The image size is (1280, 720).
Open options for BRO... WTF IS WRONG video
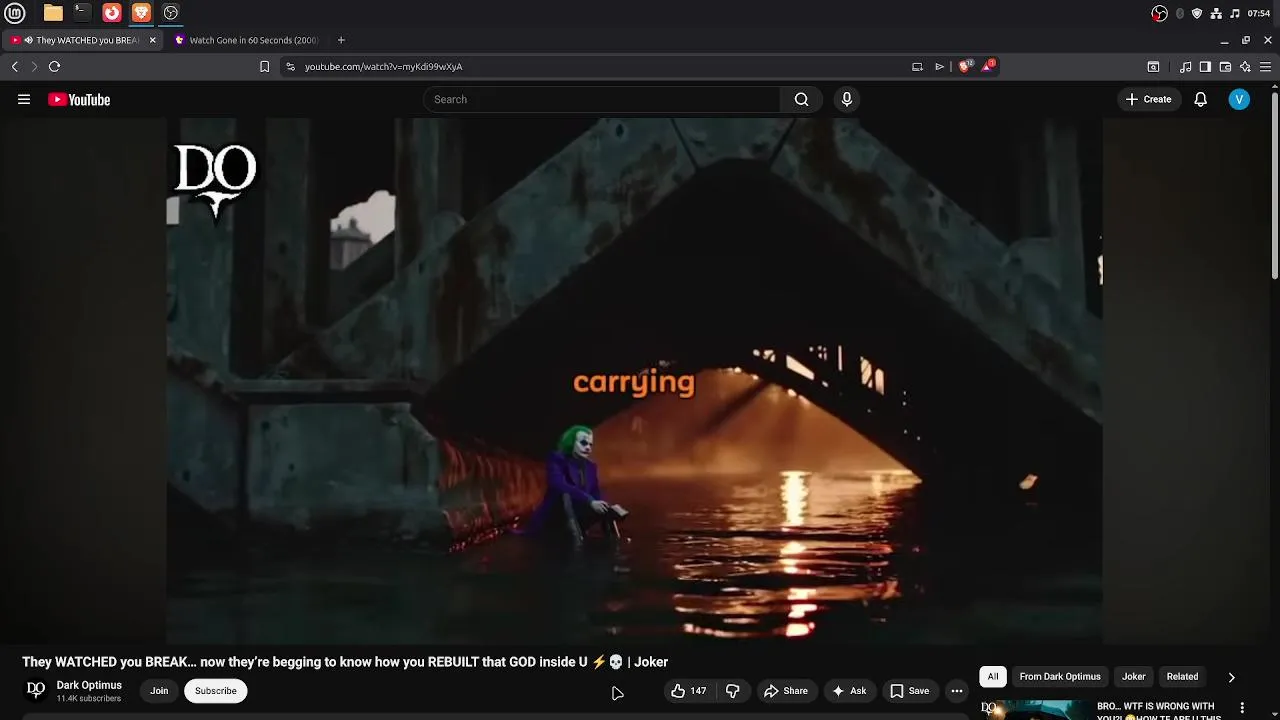tap(1242, 708)
